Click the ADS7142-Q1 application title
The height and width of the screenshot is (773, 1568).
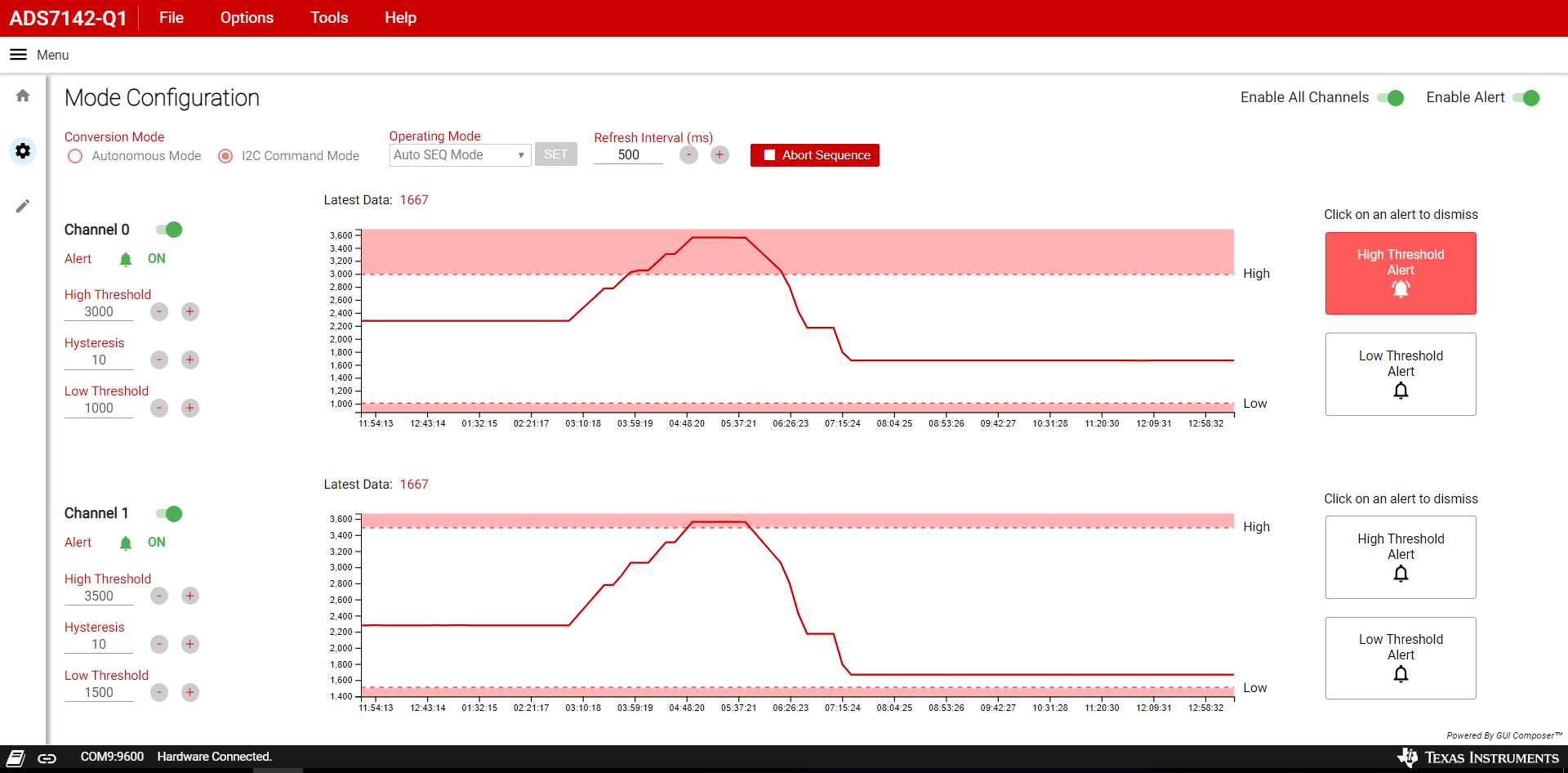68,18
